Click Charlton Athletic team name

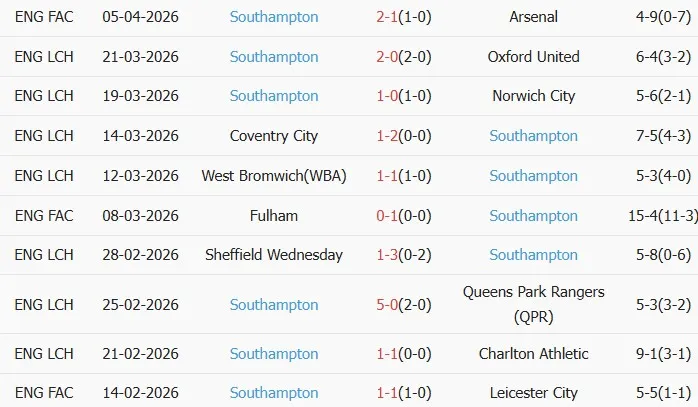pos(533,353)
